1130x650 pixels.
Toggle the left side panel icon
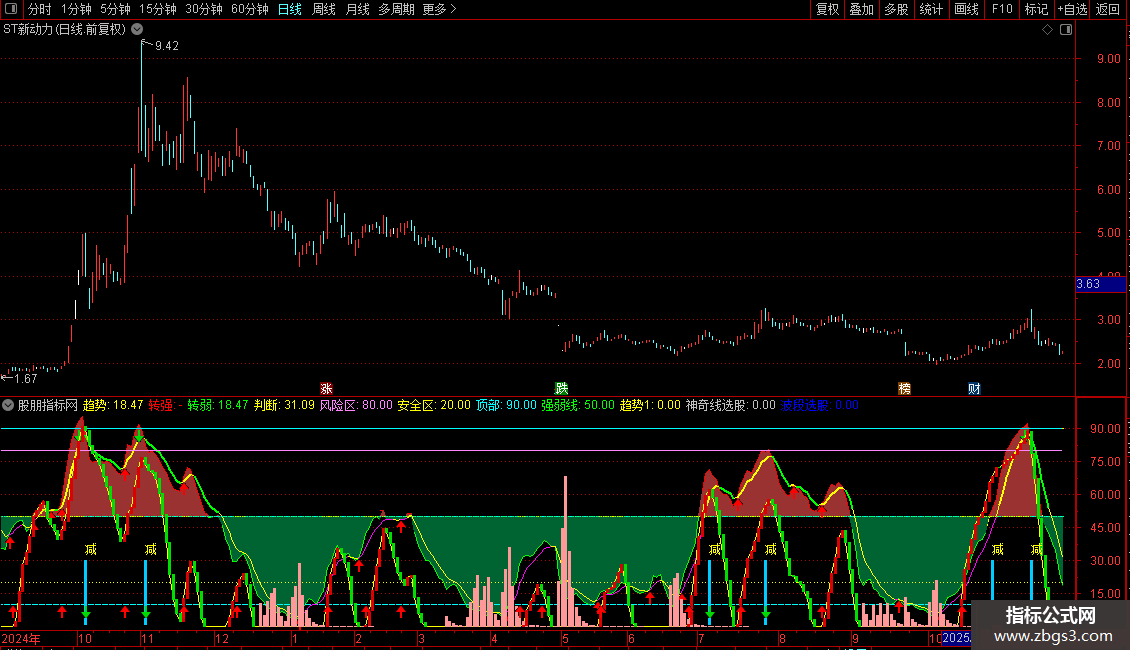click(11, 9)
